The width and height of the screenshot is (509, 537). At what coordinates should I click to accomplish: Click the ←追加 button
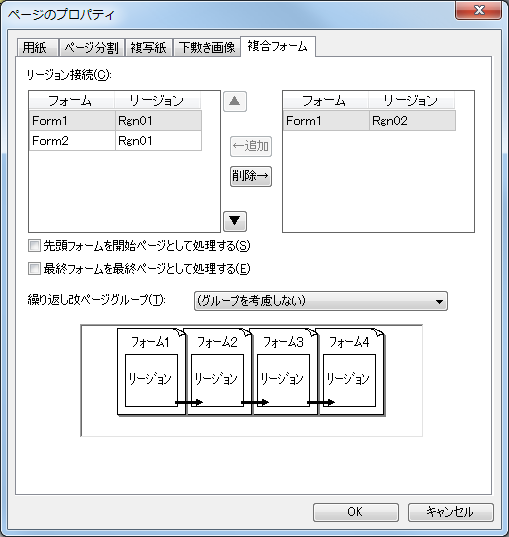[251, 146]
